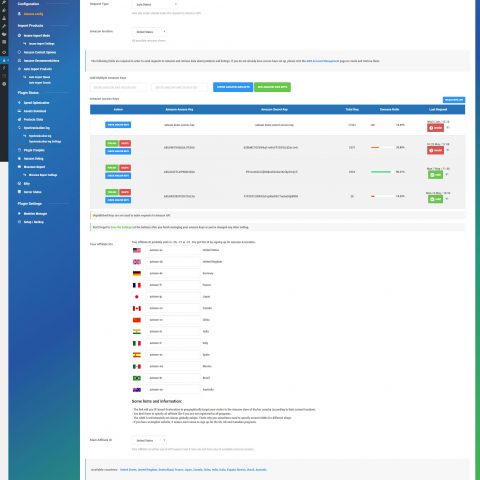Click the Modules Manager sidebar icon
The image size is (480, 480).
(19, 213)
